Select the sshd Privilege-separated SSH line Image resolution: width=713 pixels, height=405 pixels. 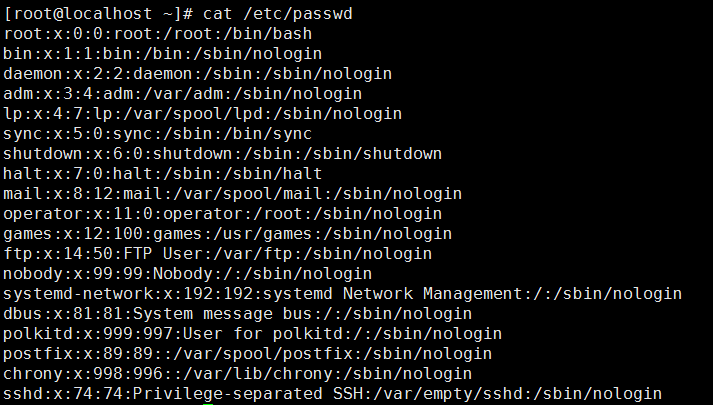point(333,394)
